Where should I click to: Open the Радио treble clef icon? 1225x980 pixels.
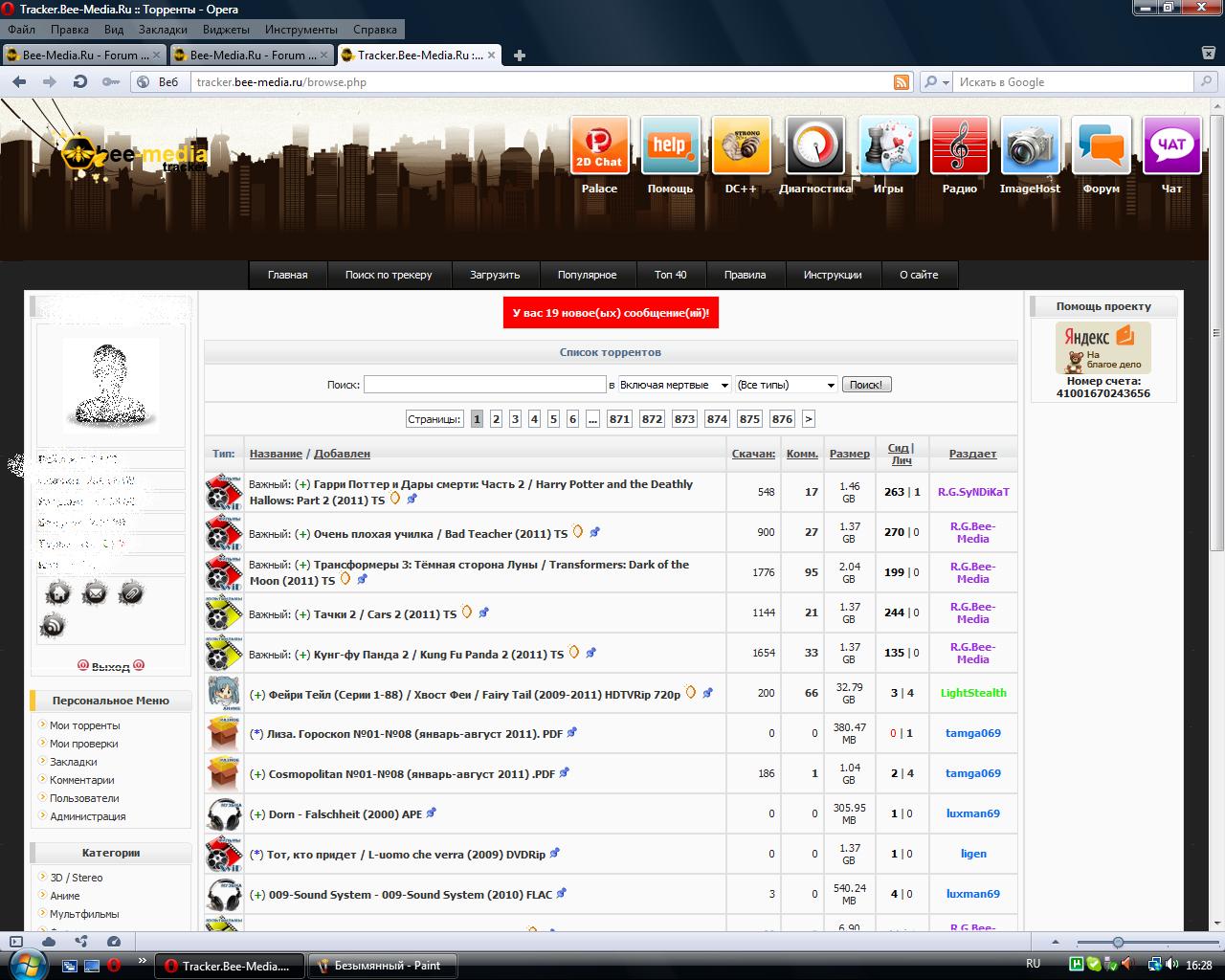coord(960,145)
